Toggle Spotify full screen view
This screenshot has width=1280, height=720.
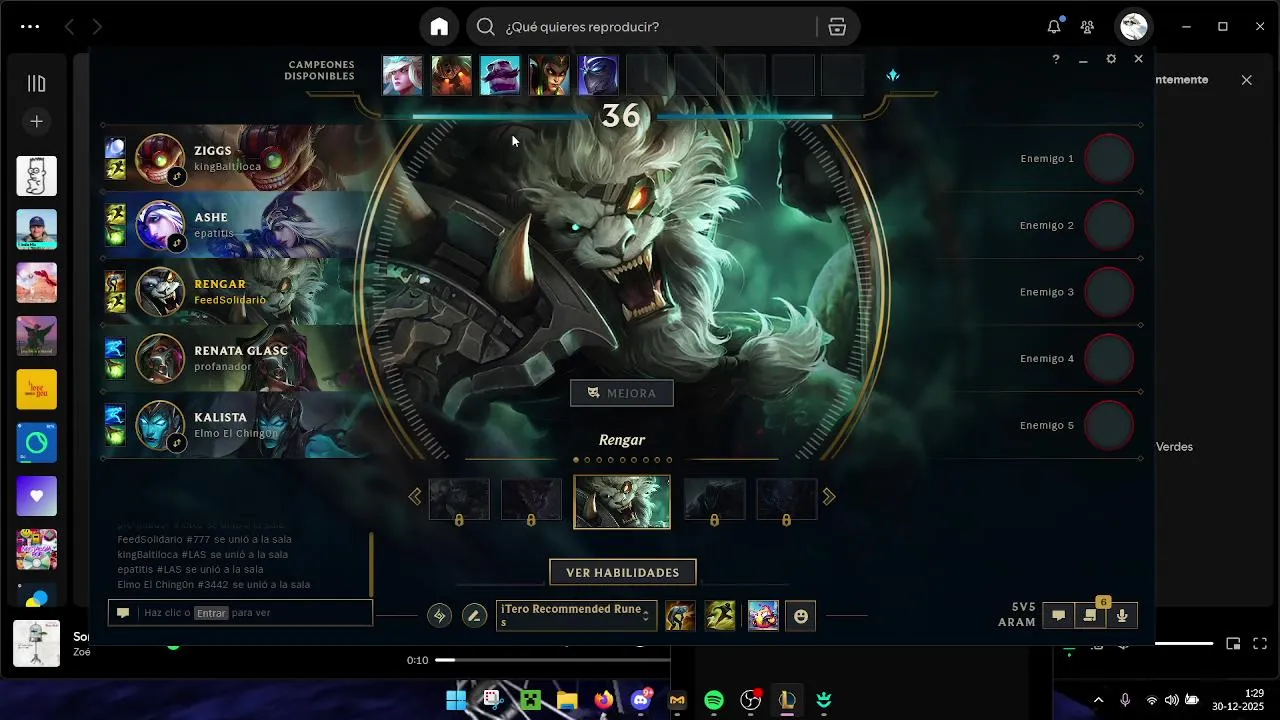pos(1260,644)
